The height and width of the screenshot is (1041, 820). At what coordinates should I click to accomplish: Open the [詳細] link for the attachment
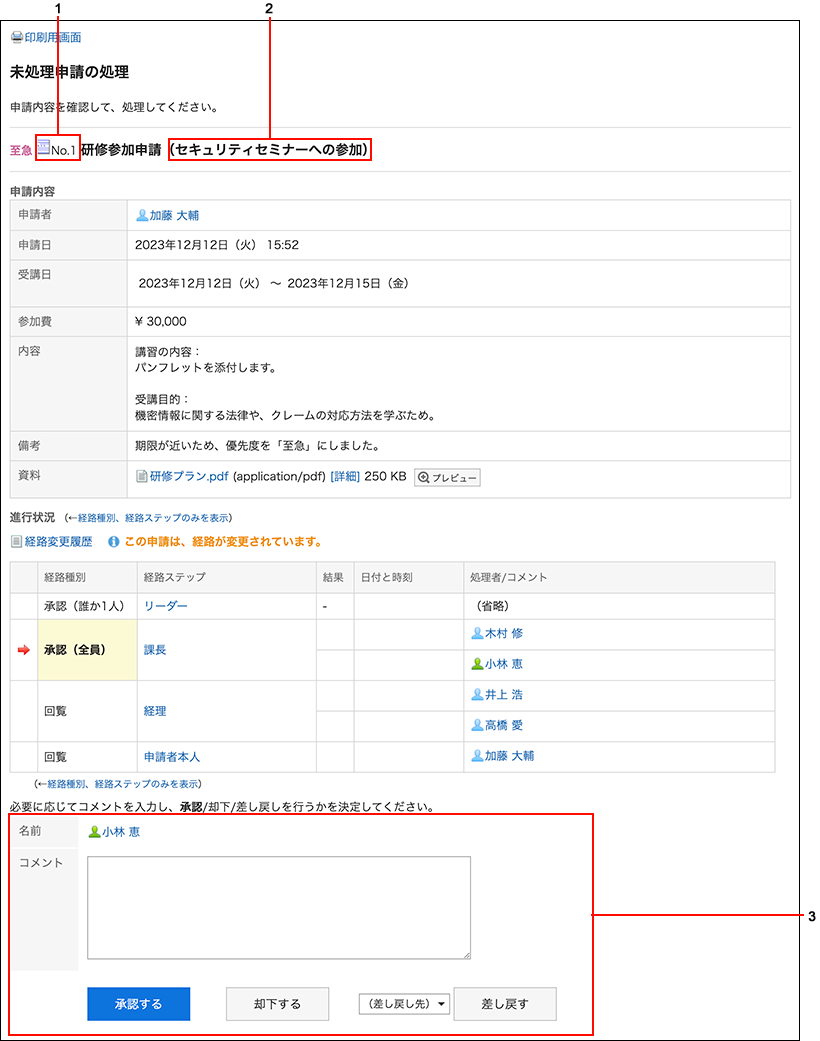coord(345,477)
